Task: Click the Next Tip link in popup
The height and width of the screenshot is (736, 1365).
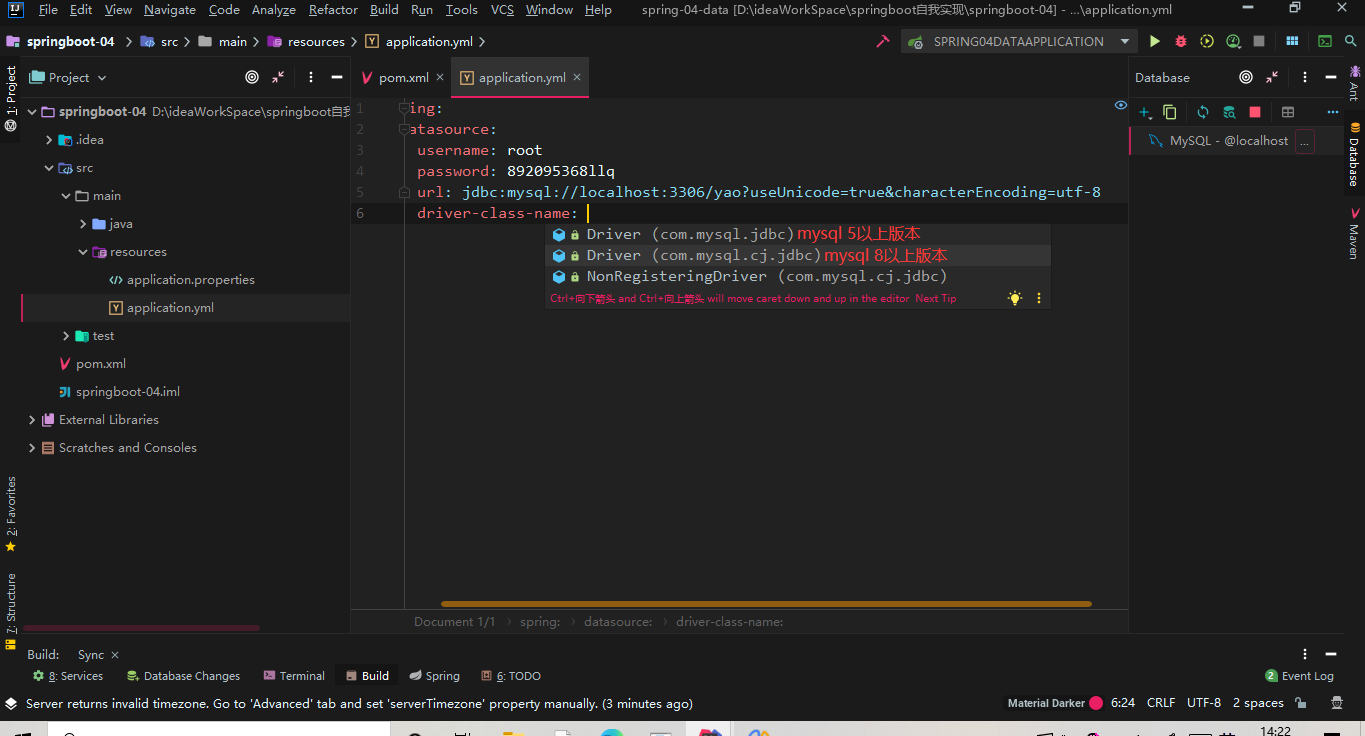Action: click(935, 298)
